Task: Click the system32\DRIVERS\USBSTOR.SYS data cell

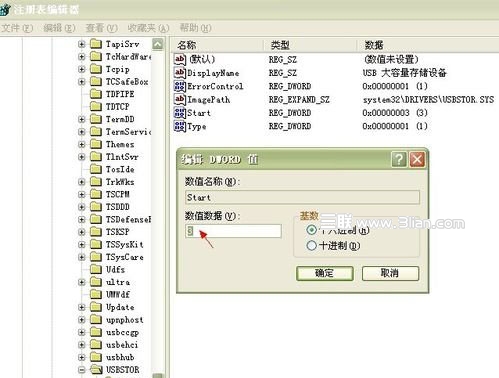Action: [x=428, y=99]
